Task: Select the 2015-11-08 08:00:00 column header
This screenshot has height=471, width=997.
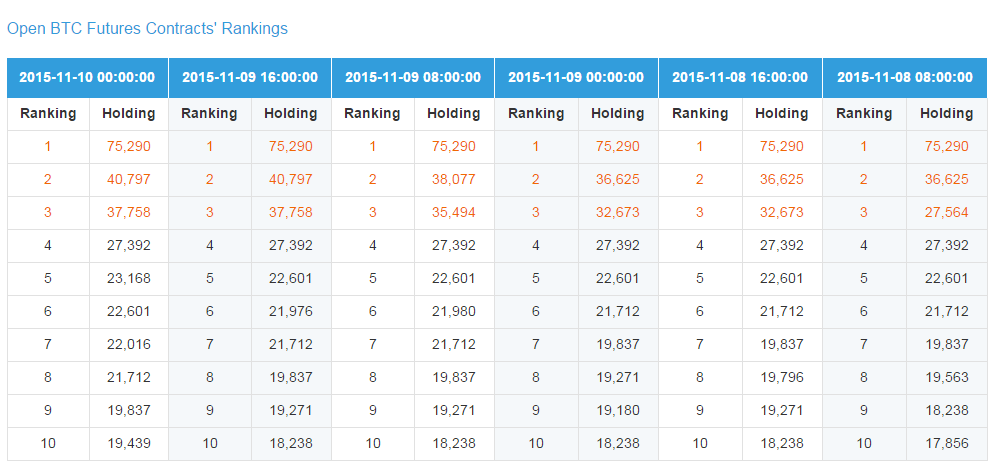Action: [905, 78]
